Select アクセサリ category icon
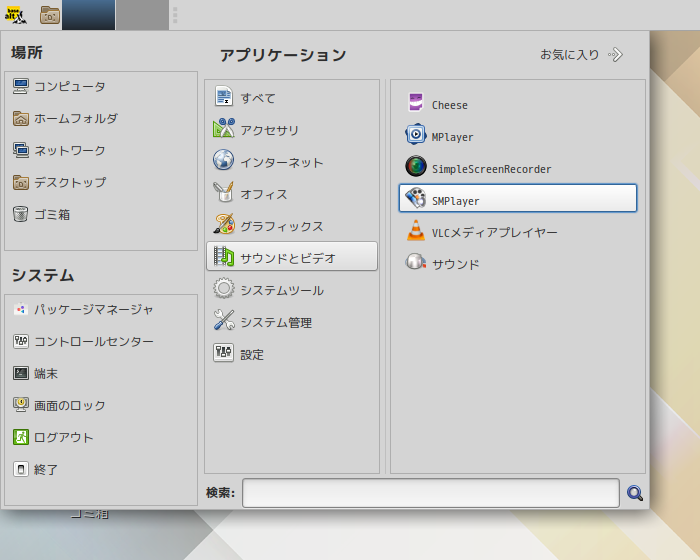The height and width of the screenshot is (560, 700). coord(224,129)
